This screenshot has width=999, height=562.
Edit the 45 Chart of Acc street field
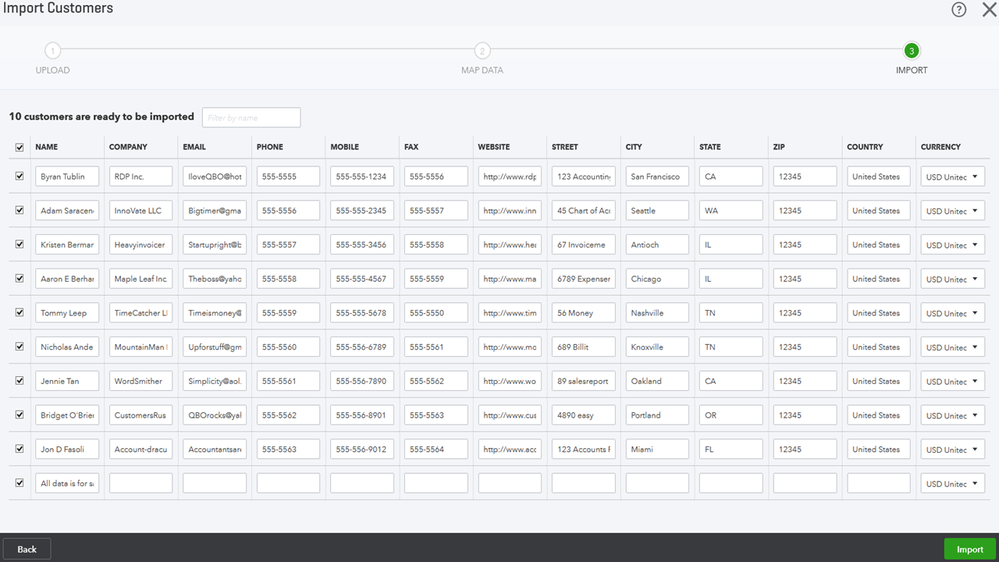(584, 211)
